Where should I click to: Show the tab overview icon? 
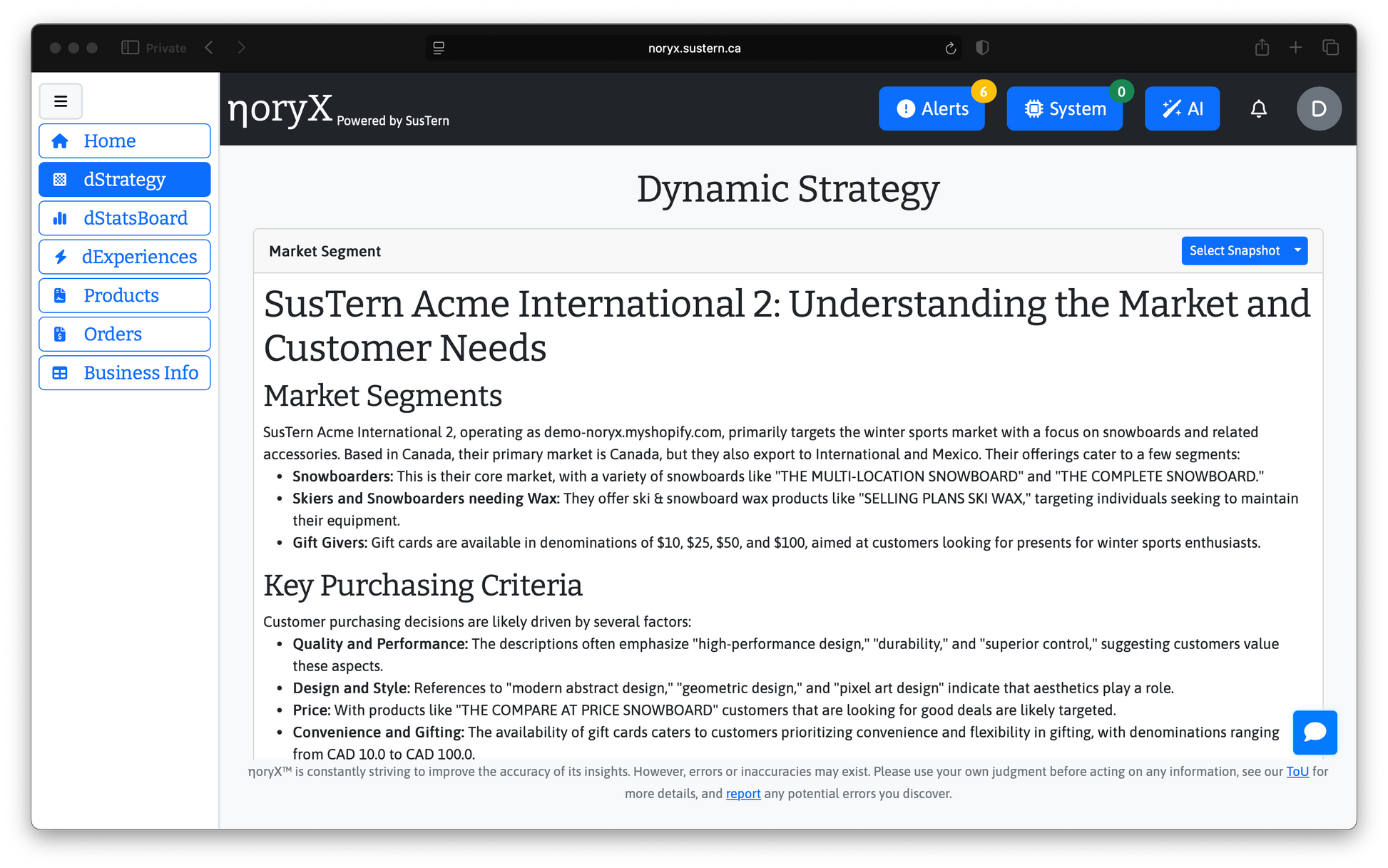pyautogui.click(x=1330, y=48)
